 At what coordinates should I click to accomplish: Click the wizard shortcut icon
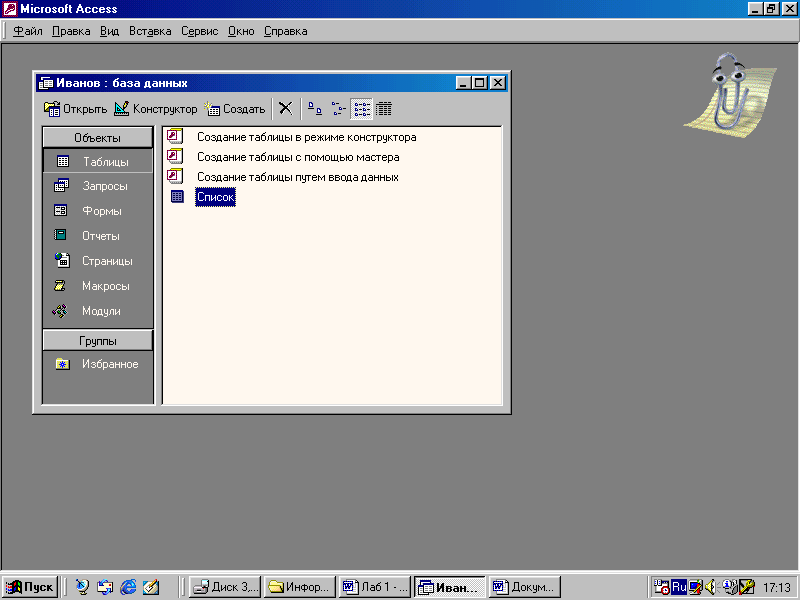click(x=175, y=156)
